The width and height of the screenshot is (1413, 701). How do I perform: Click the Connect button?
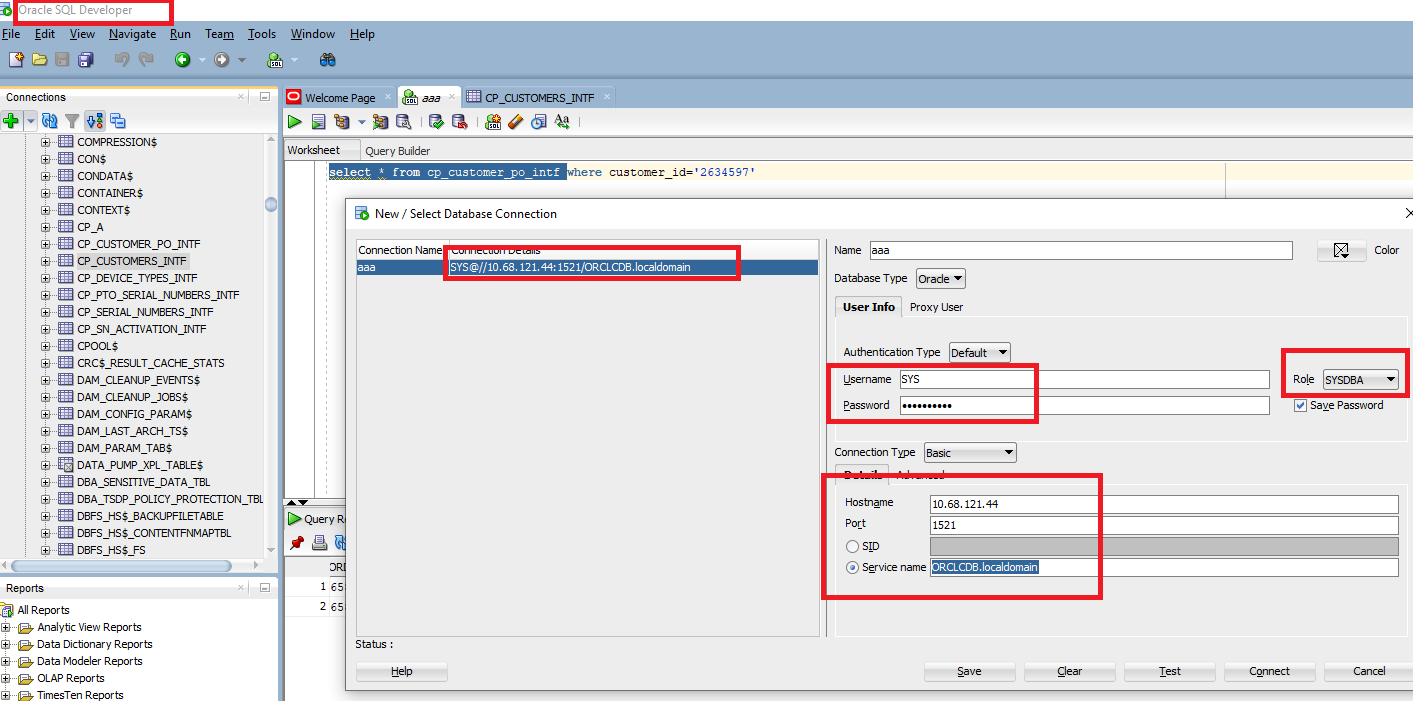point(1269,671)
